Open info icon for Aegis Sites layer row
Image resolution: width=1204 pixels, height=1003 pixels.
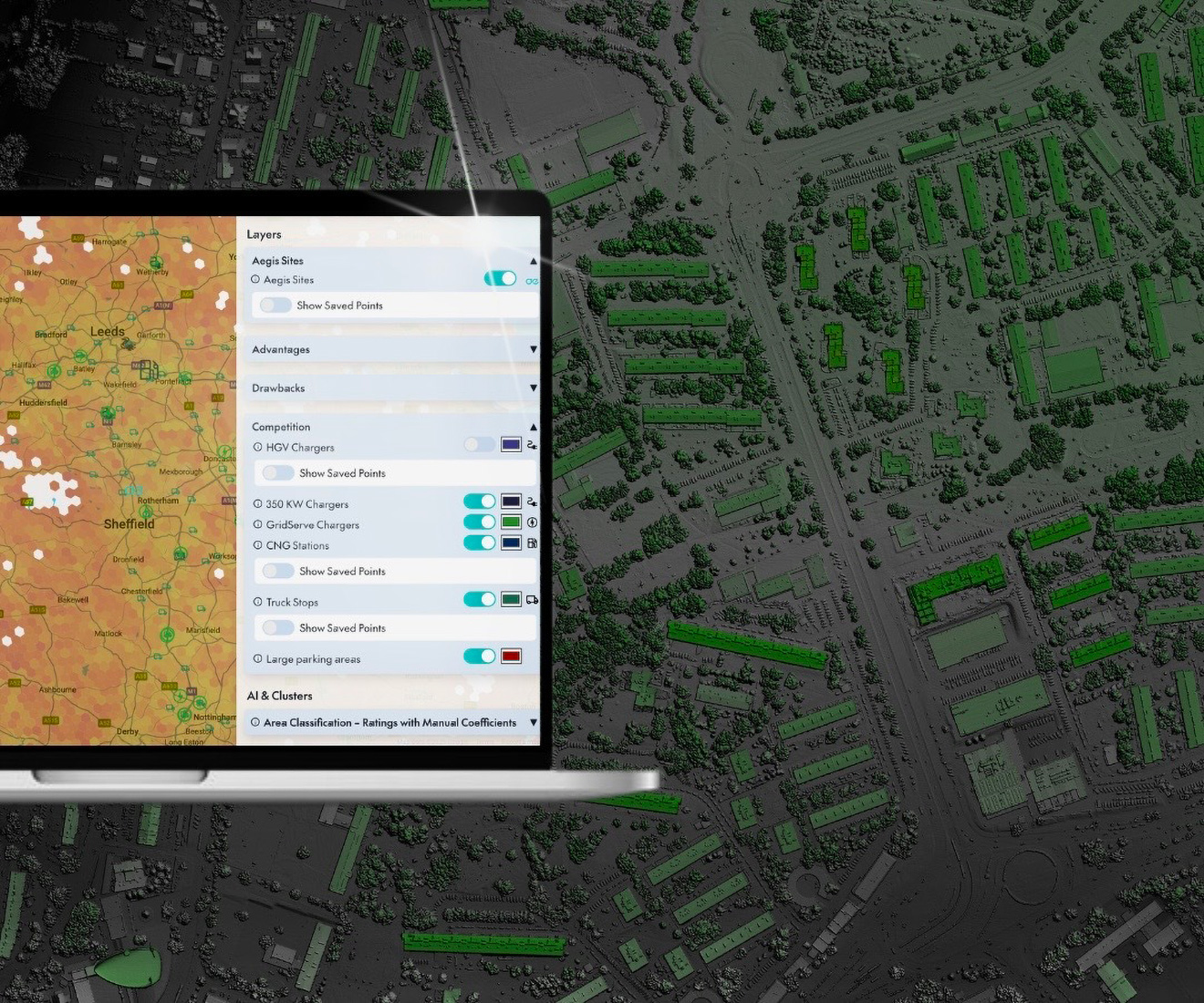[255, 280]
